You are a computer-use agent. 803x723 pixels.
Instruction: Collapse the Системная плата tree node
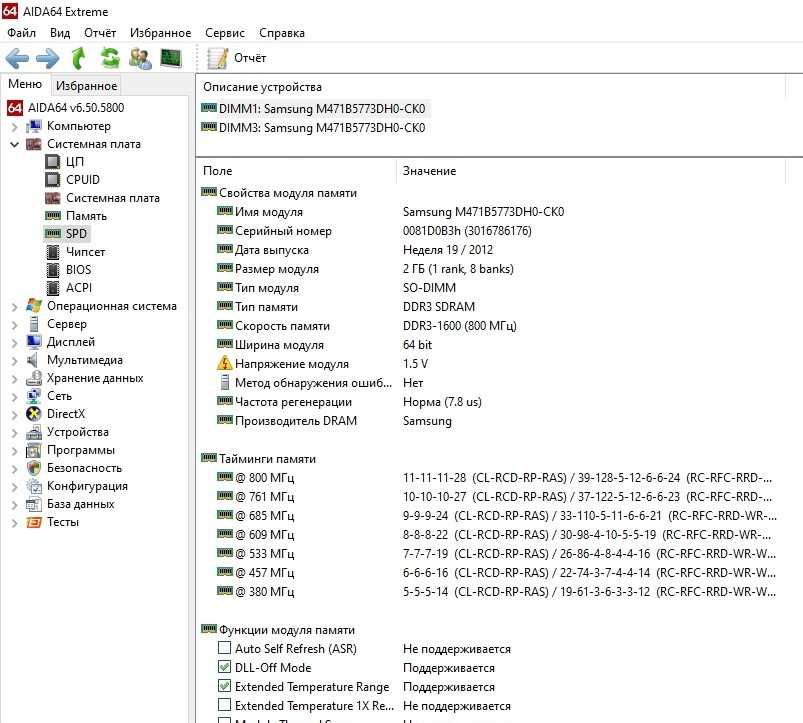(x=14, y=144)
